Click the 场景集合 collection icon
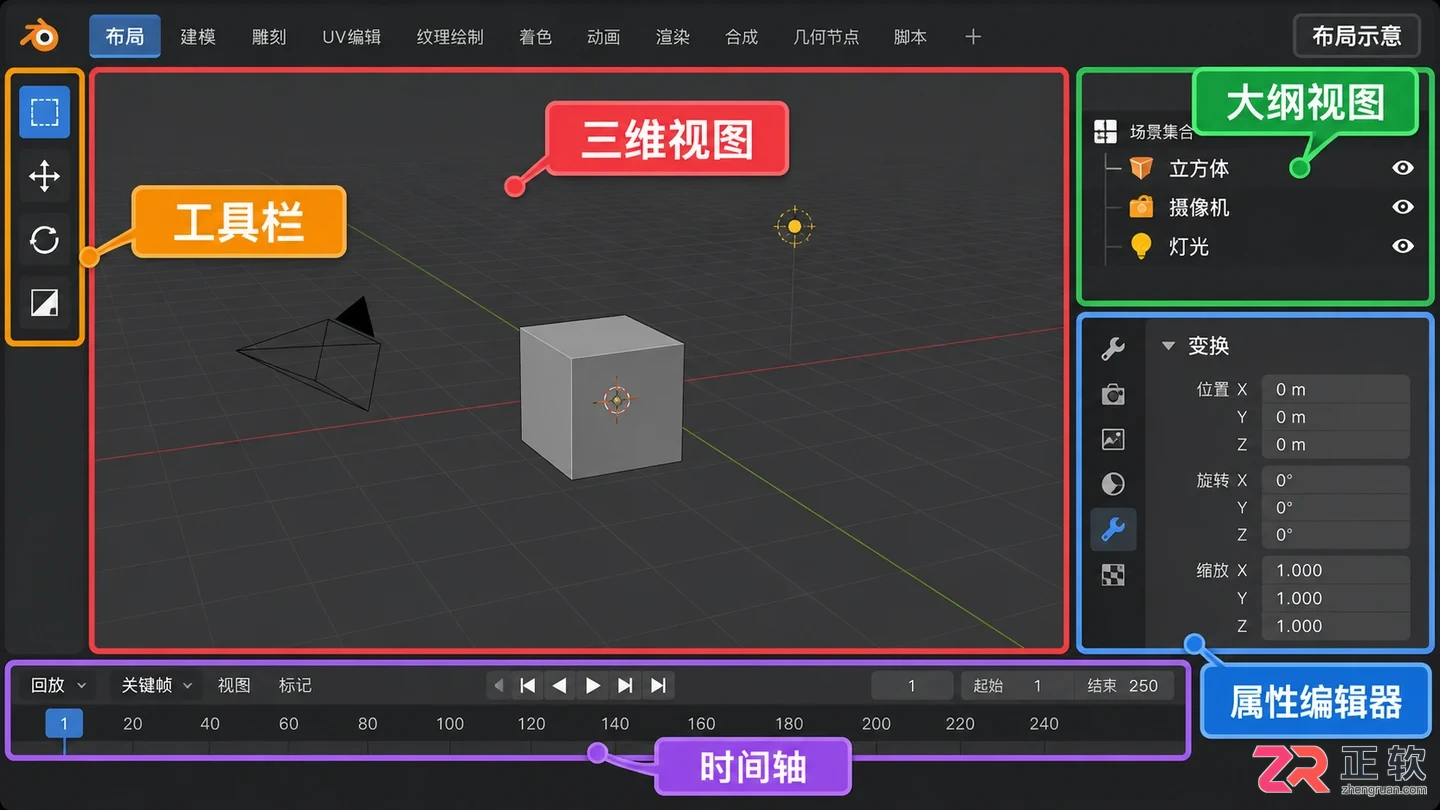The image size is (1440, 810). (1105, 131)
